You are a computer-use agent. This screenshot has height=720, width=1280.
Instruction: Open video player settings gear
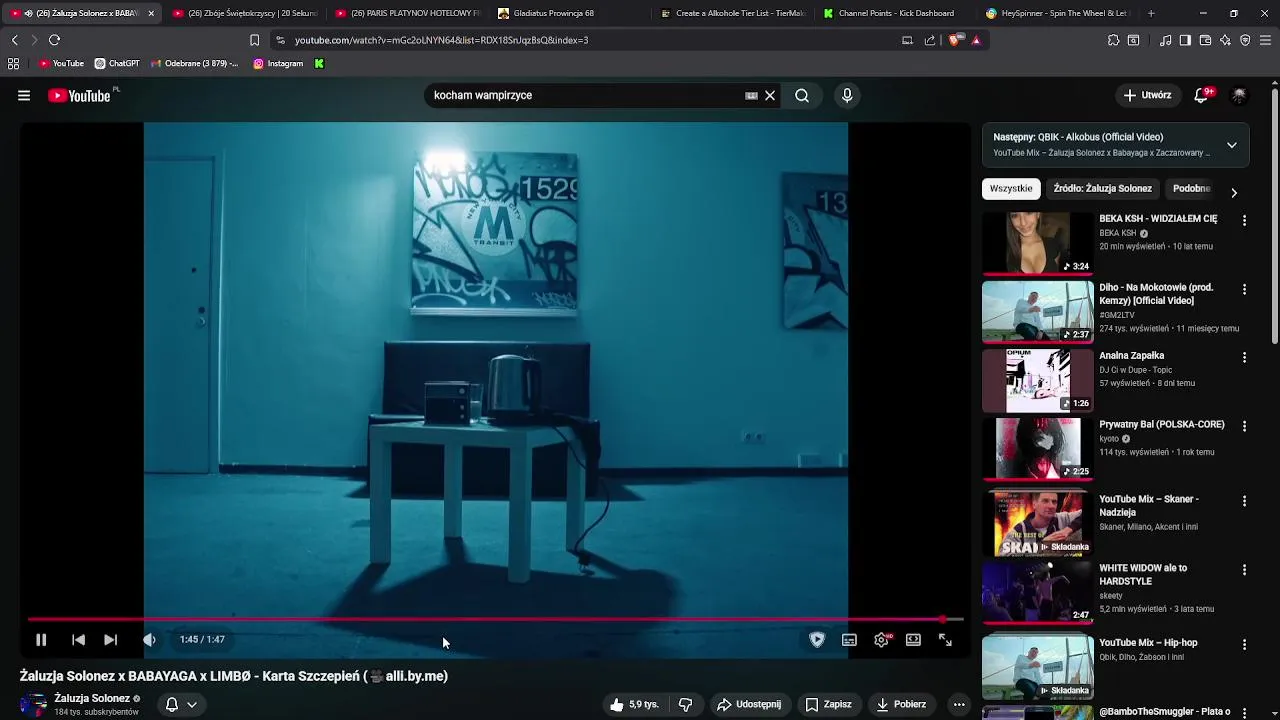tap(881, 640)
